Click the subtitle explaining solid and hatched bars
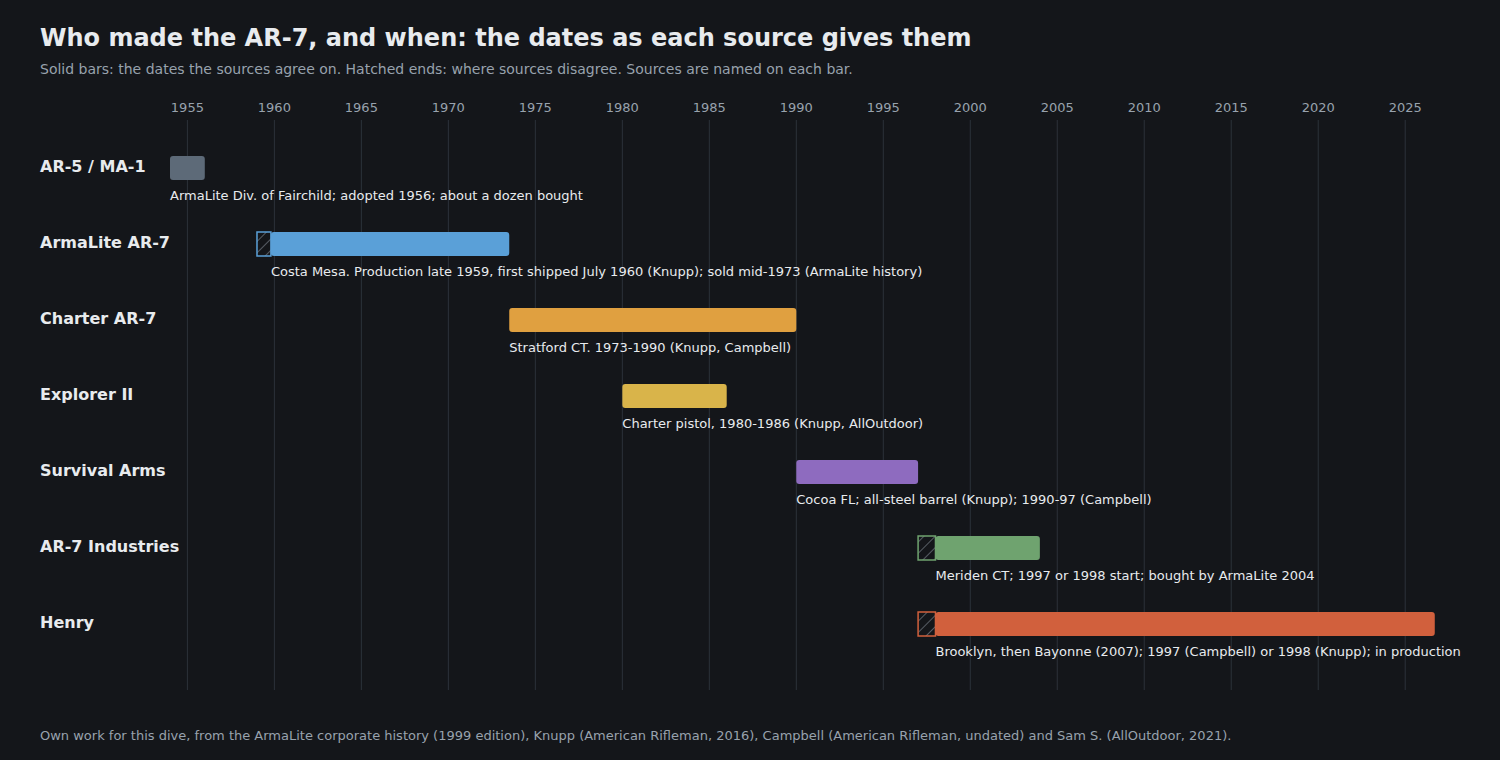1500x760 pixels. coord(446,70)
